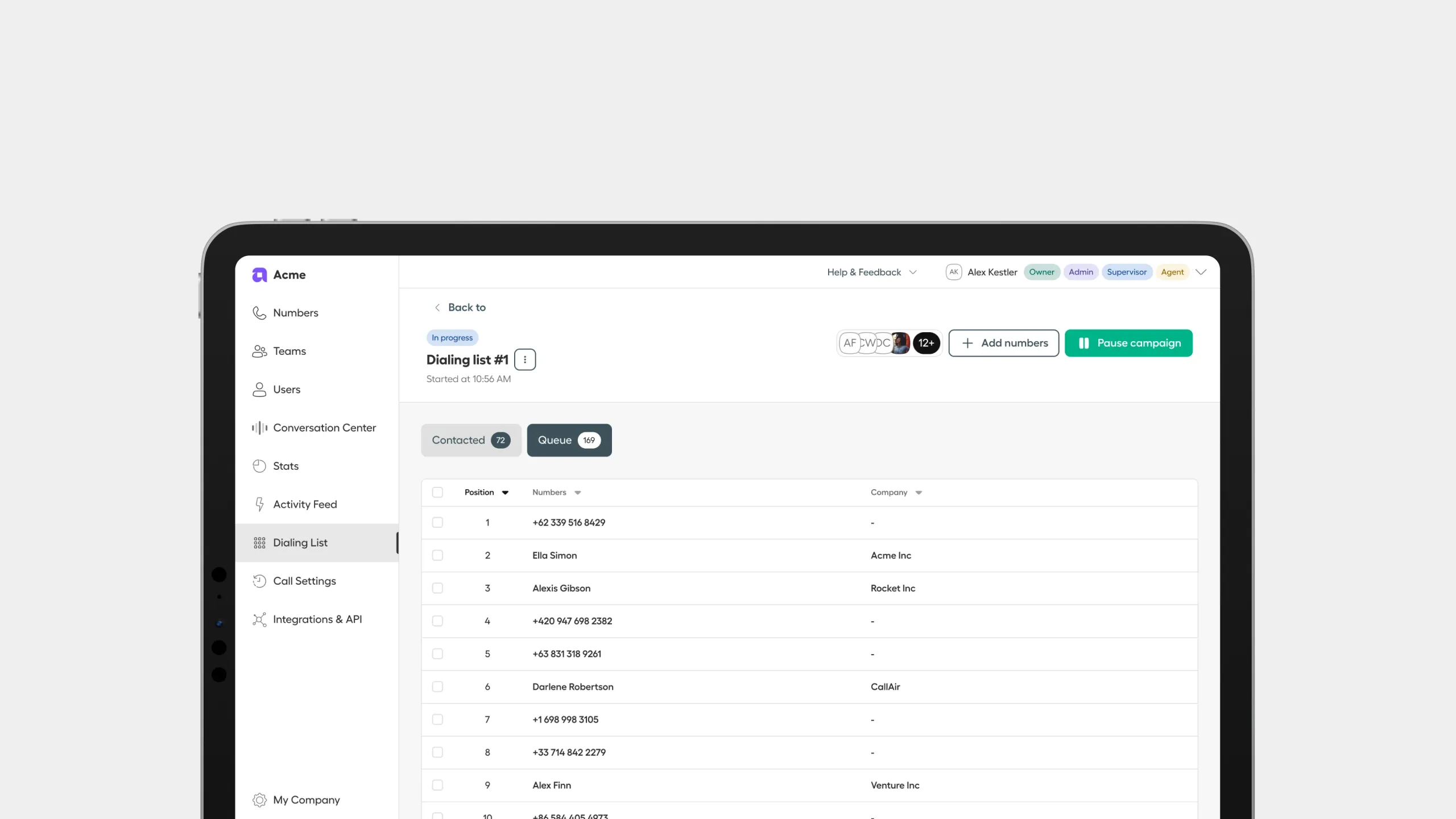The height and width of the screenshot is (819, 1456).
Task: Open the Company column sort arrow
Action: [919, 493]
